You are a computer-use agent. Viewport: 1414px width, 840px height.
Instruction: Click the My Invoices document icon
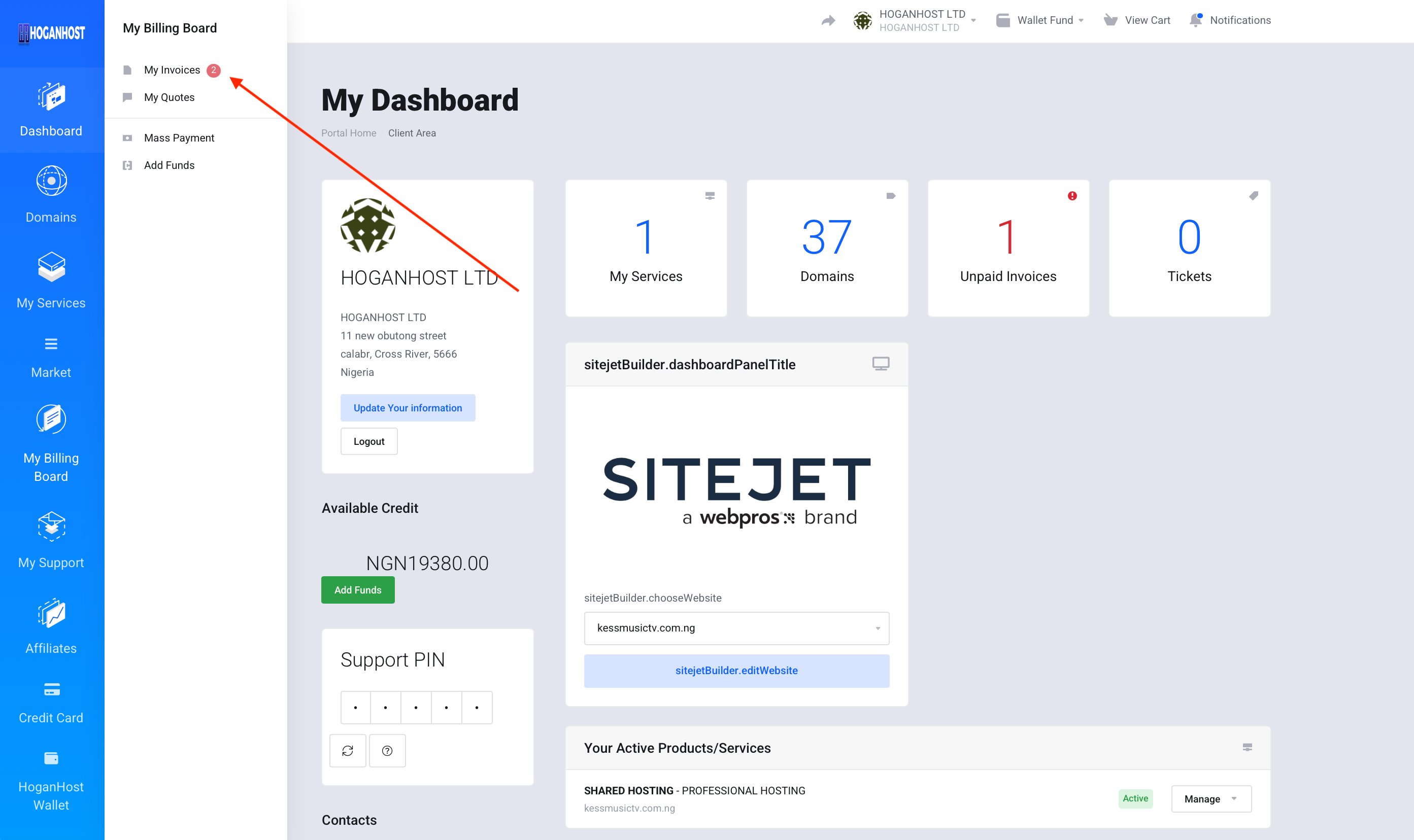click(x=127, y=70)
